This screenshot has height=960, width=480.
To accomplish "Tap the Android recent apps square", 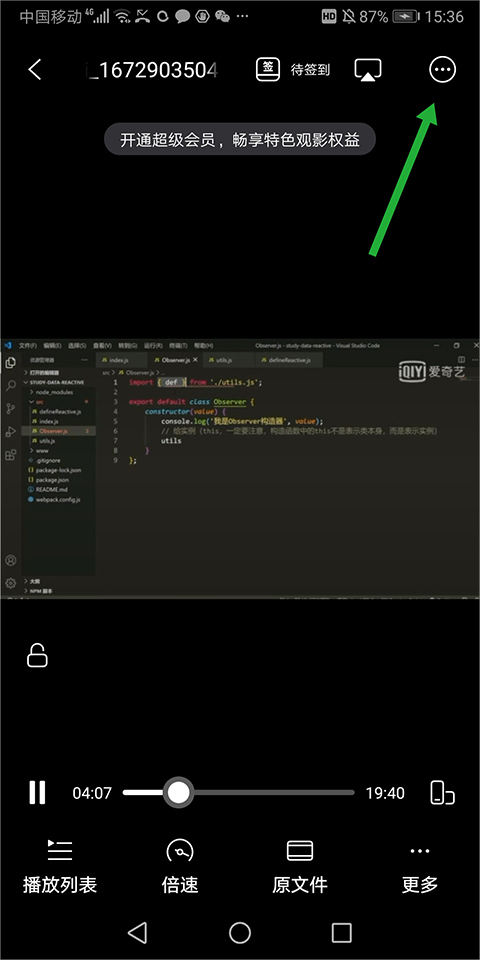I will point(342,932).
